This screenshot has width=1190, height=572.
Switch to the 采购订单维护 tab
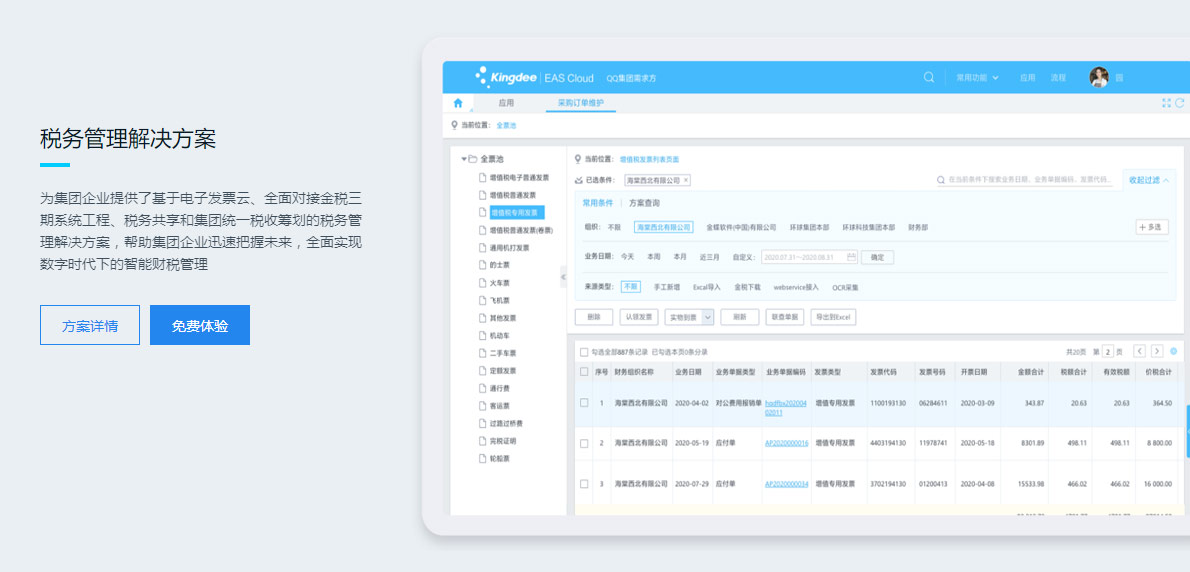pyautogui.click(x=581, y=102)
